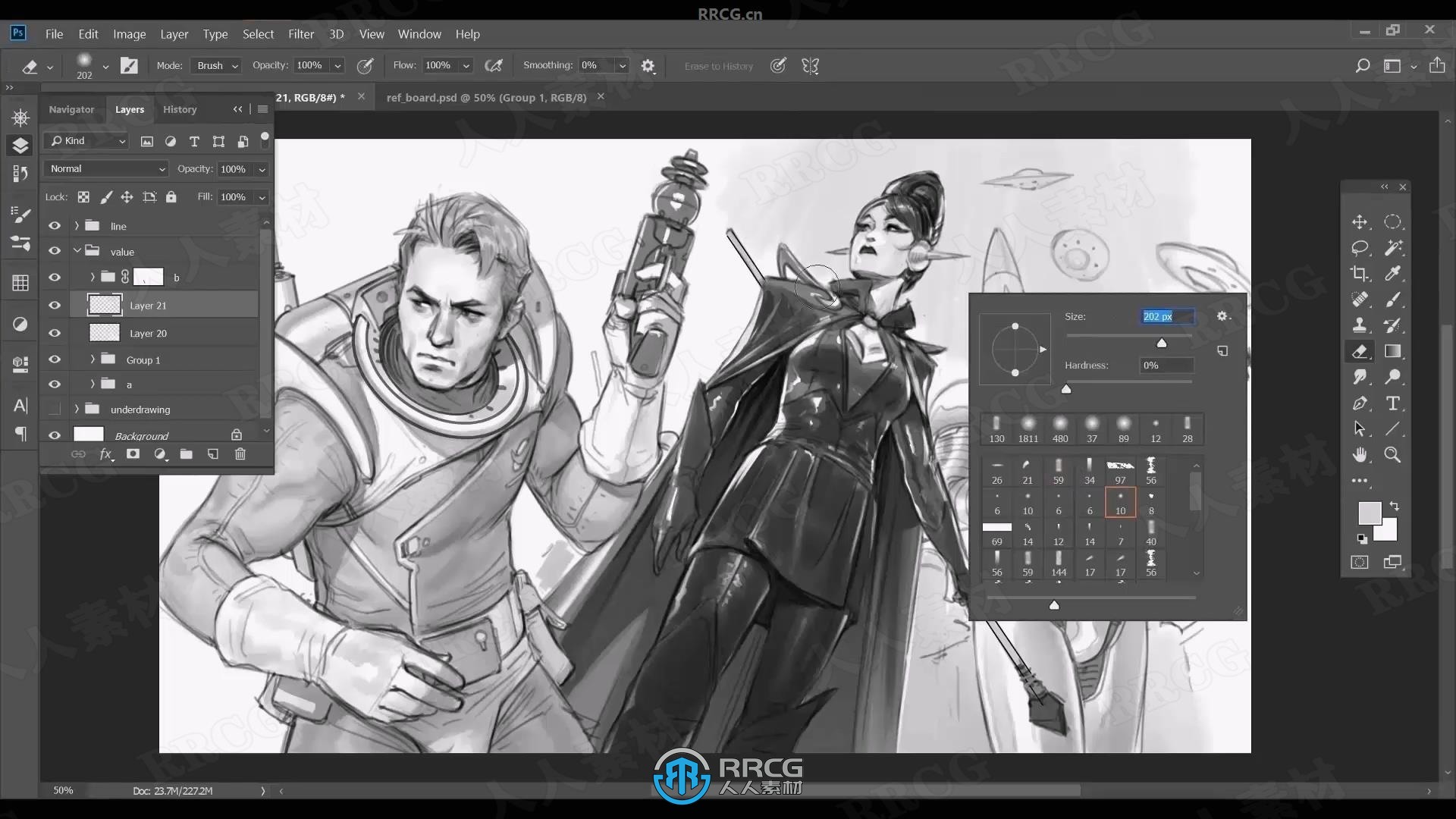This screenshot has width=1456, height=819.
Task: Click the Hardness value field
Action: (1168, 366)
